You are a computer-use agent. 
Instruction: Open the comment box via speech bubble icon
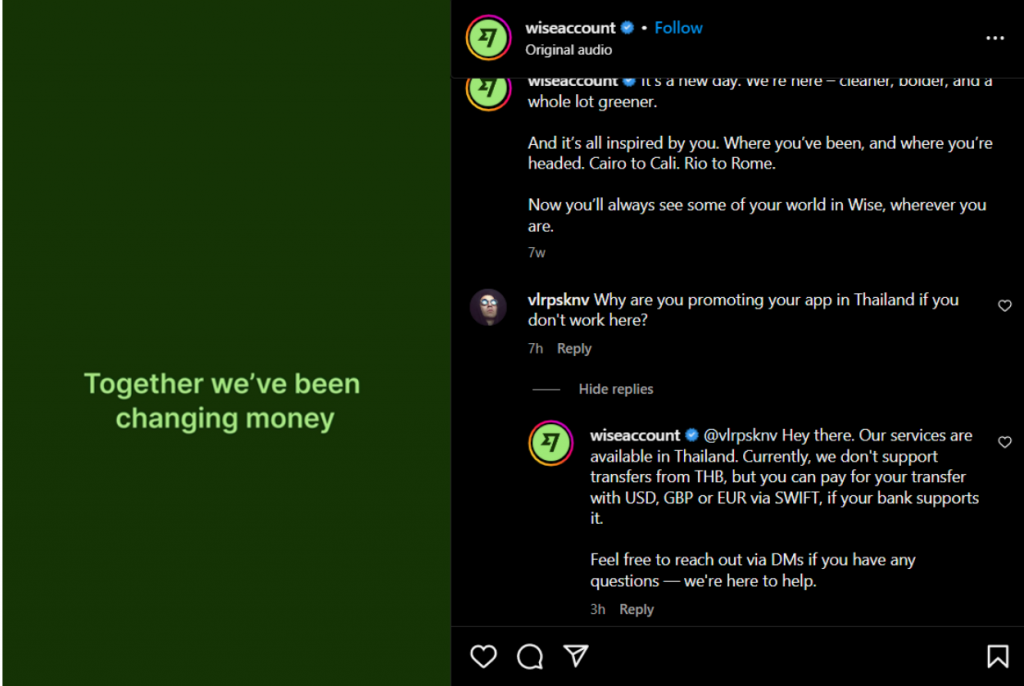[529, 657]
